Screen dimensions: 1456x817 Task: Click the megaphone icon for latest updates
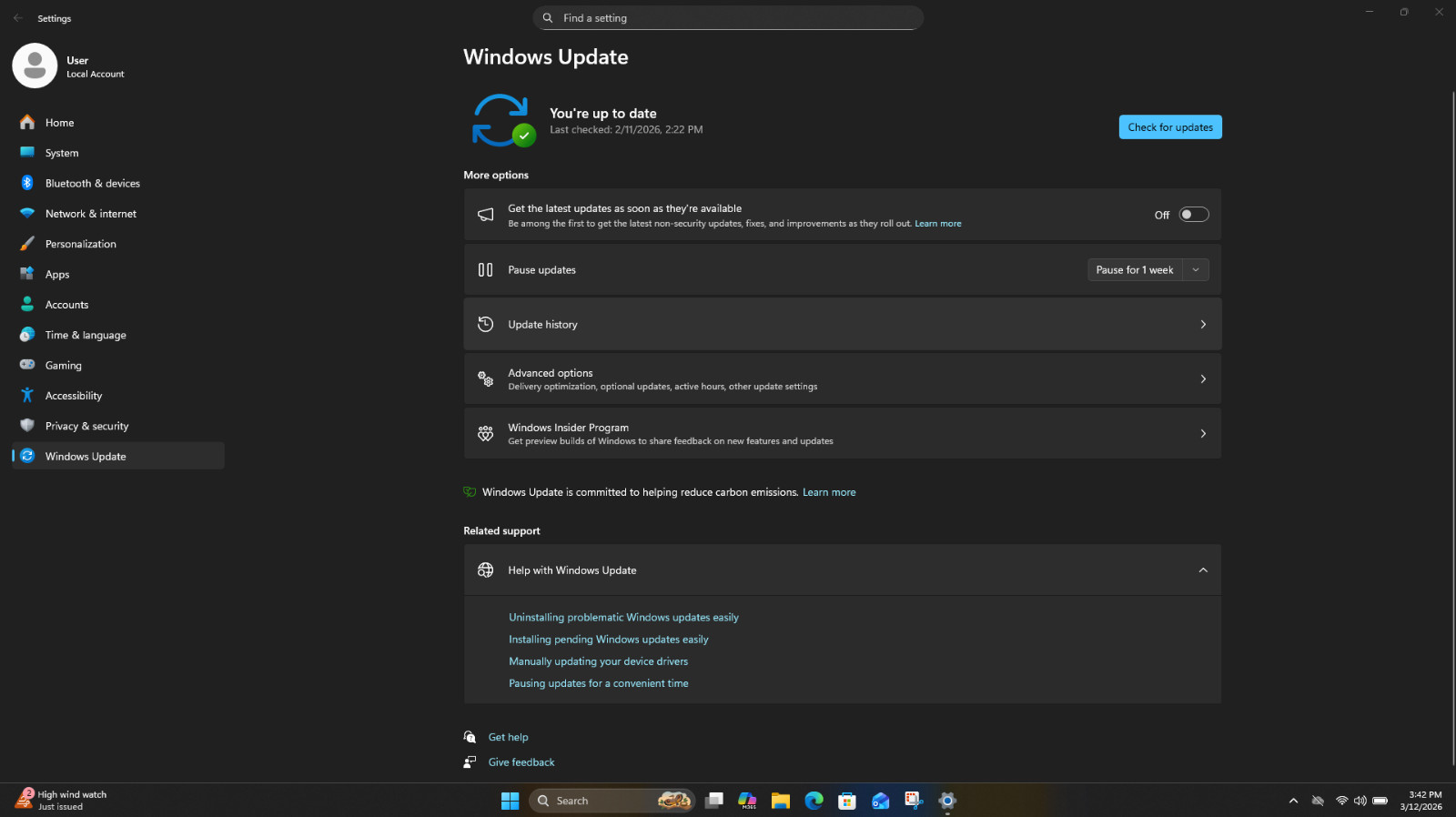pyautogui.click(x=486, y=215)
